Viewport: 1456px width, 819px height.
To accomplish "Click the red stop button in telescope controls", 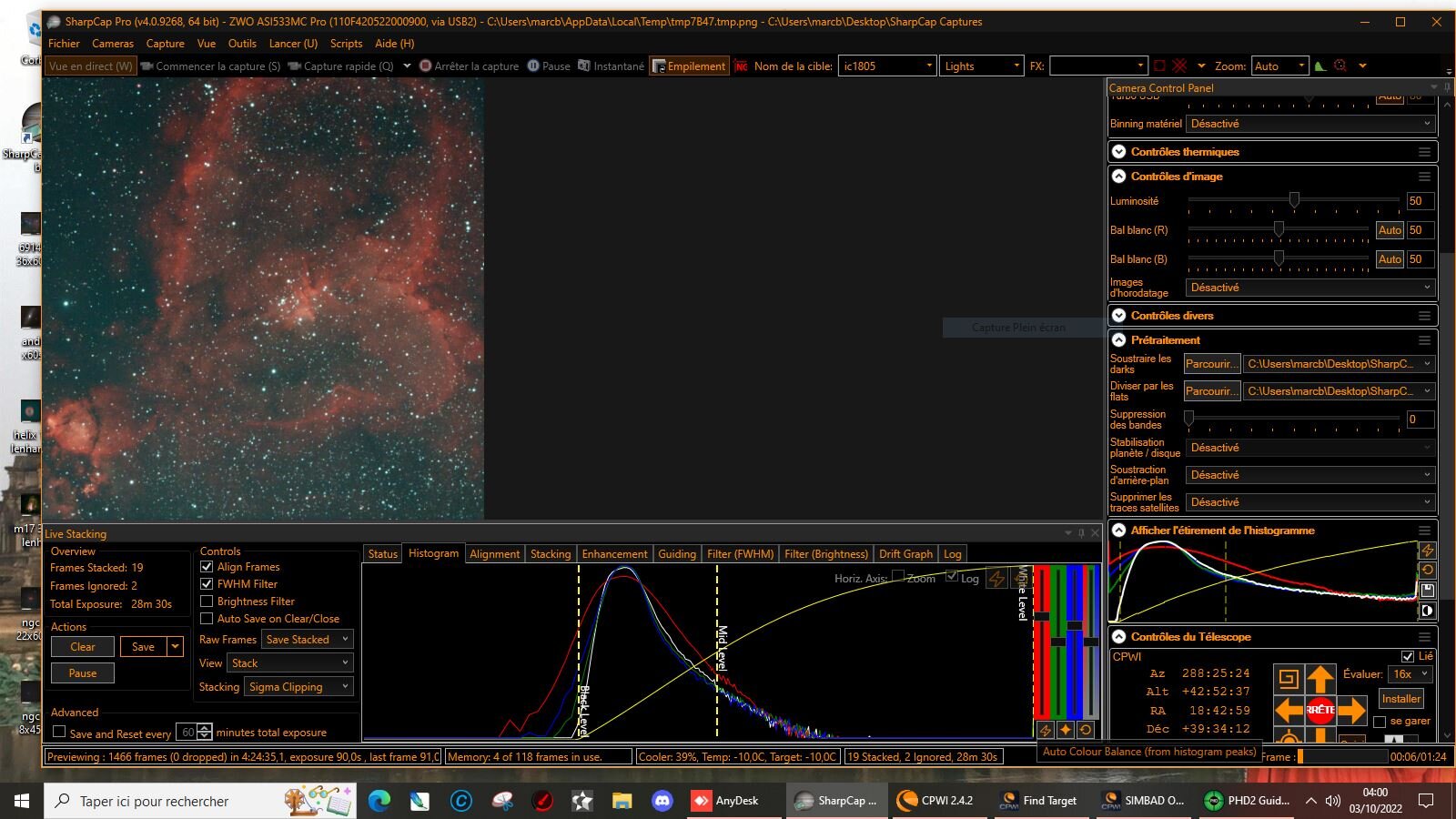I will [1320, 710].
